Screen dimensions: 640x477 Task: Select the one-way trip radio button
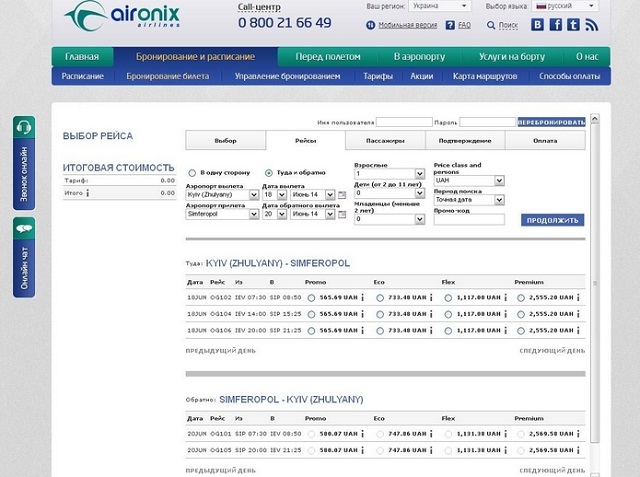click(193, 173)
